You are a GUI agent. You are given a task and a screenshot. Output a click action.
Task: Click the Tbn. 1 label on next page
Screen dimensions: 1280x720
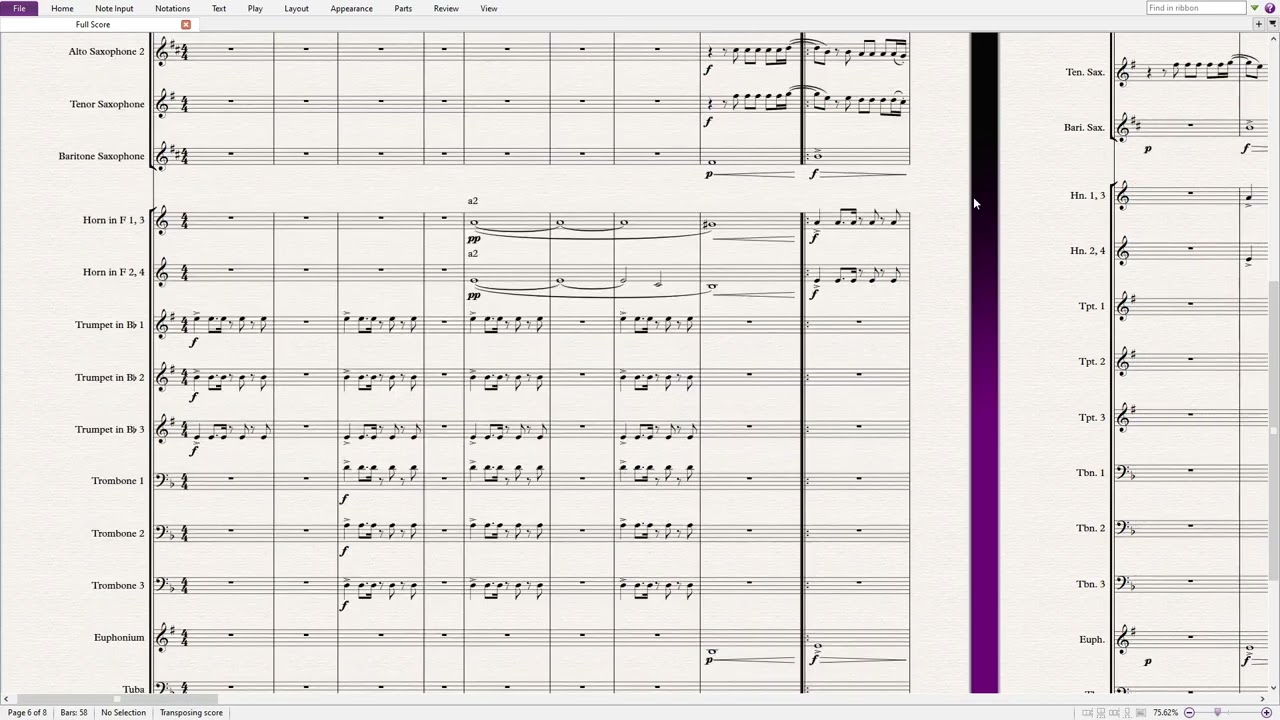[1091, 472]
